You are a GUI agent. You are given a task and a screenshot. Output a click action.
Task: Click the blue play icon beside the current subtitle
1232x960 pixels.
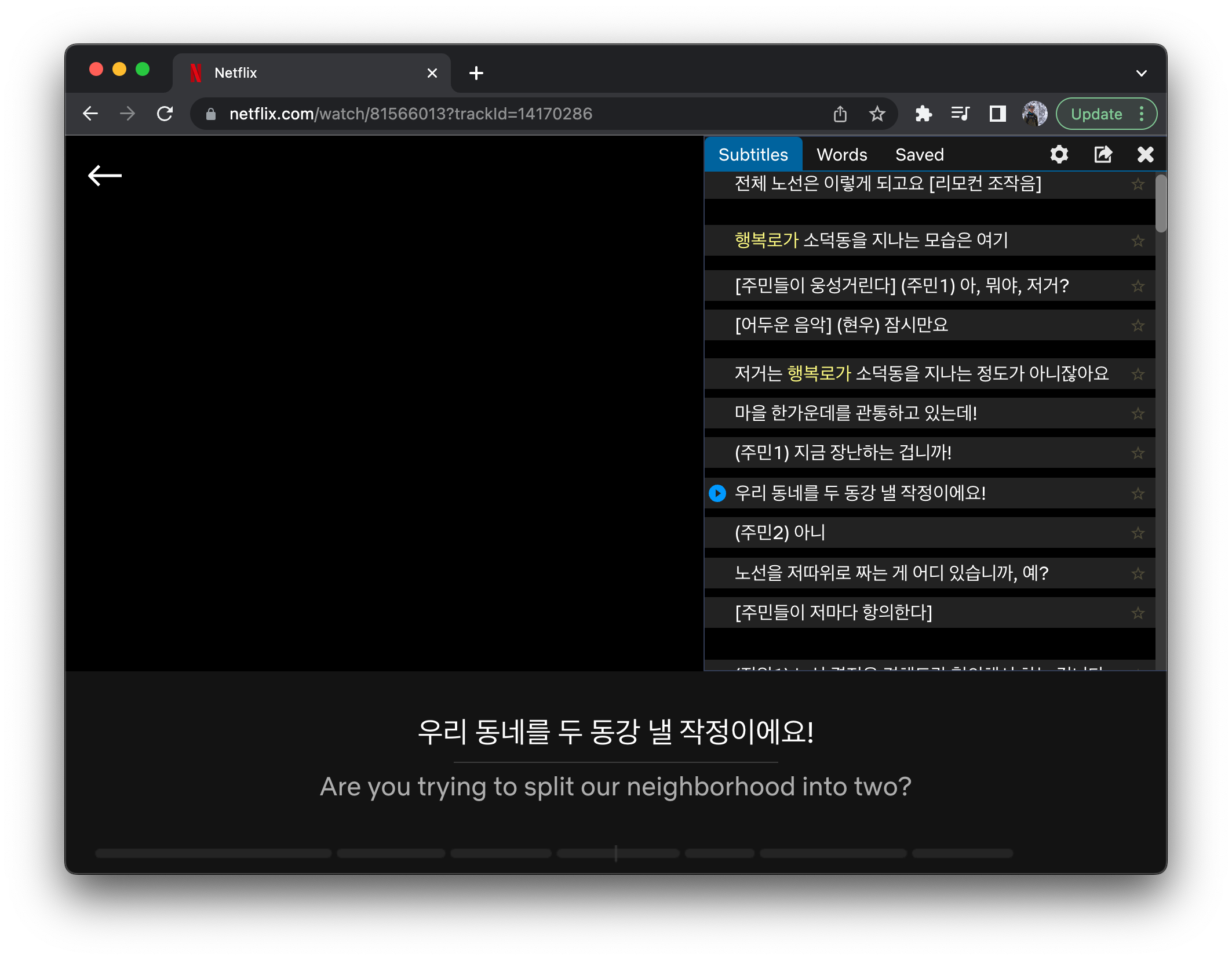click(717, 493)
